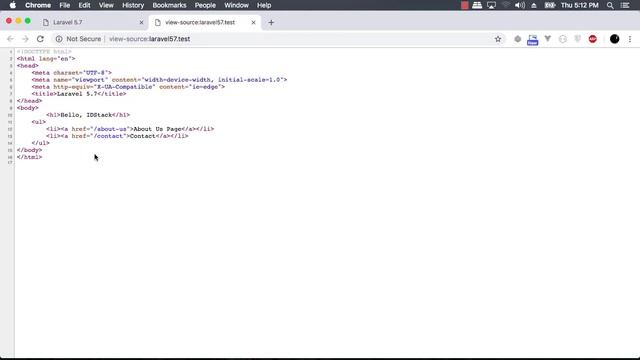The width and height of the screenshot is (640, 360).
Task: Click the red Adblock extension icon
Action: pyautogui.click(x=593, y=39)
